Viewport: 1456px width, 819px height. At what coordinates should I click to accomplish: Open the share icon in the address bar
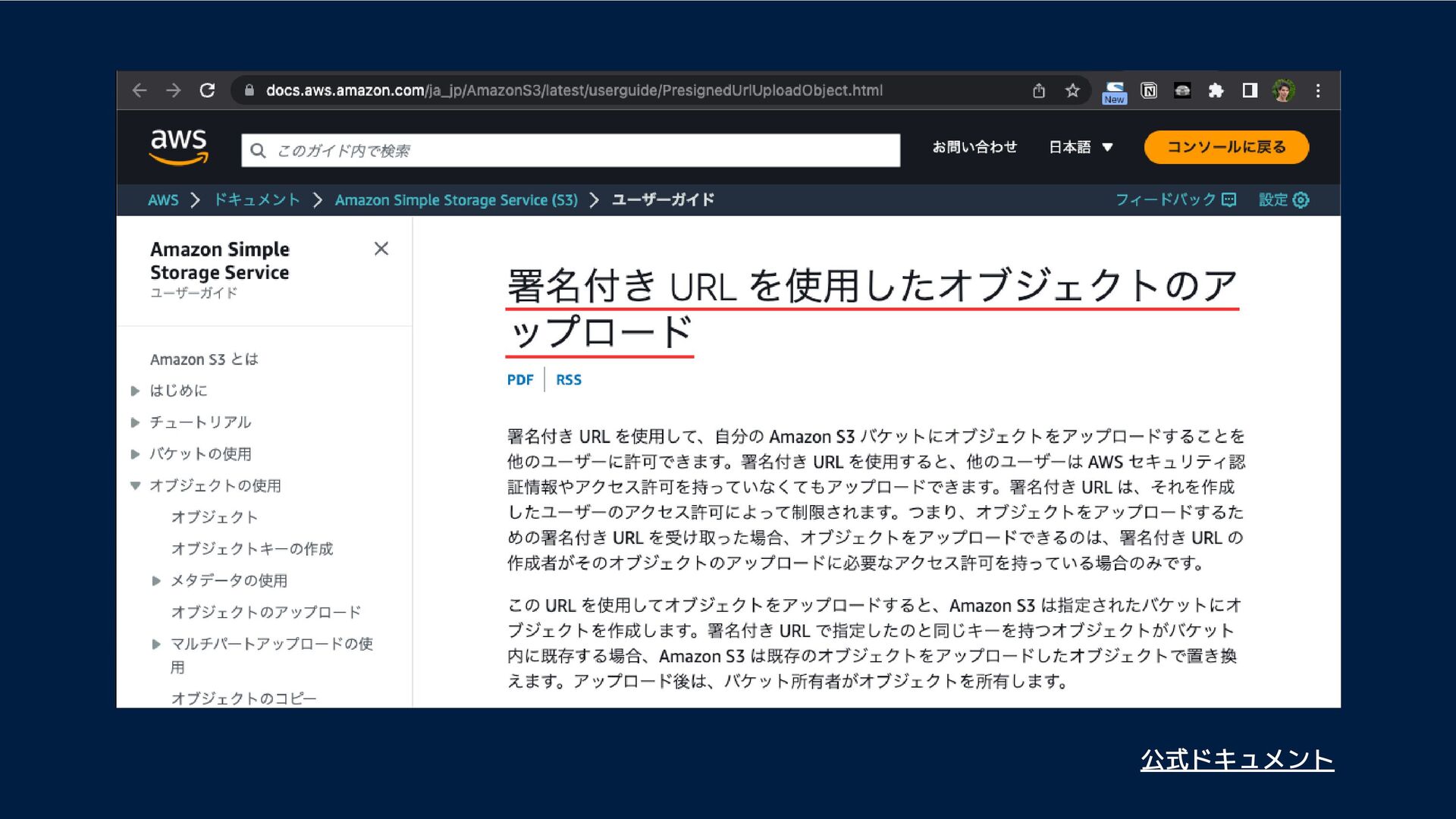pyautogui.click(x=1039, y=90)
